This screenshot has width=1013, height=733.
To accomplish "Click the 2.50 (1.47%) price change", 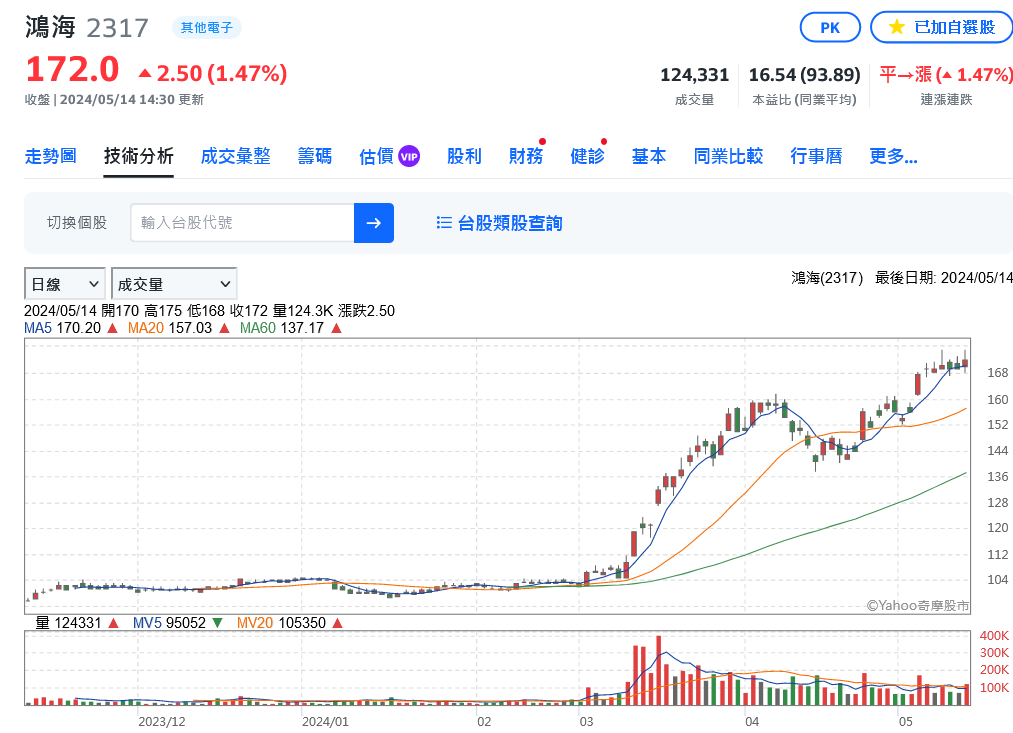I will 213,74.
